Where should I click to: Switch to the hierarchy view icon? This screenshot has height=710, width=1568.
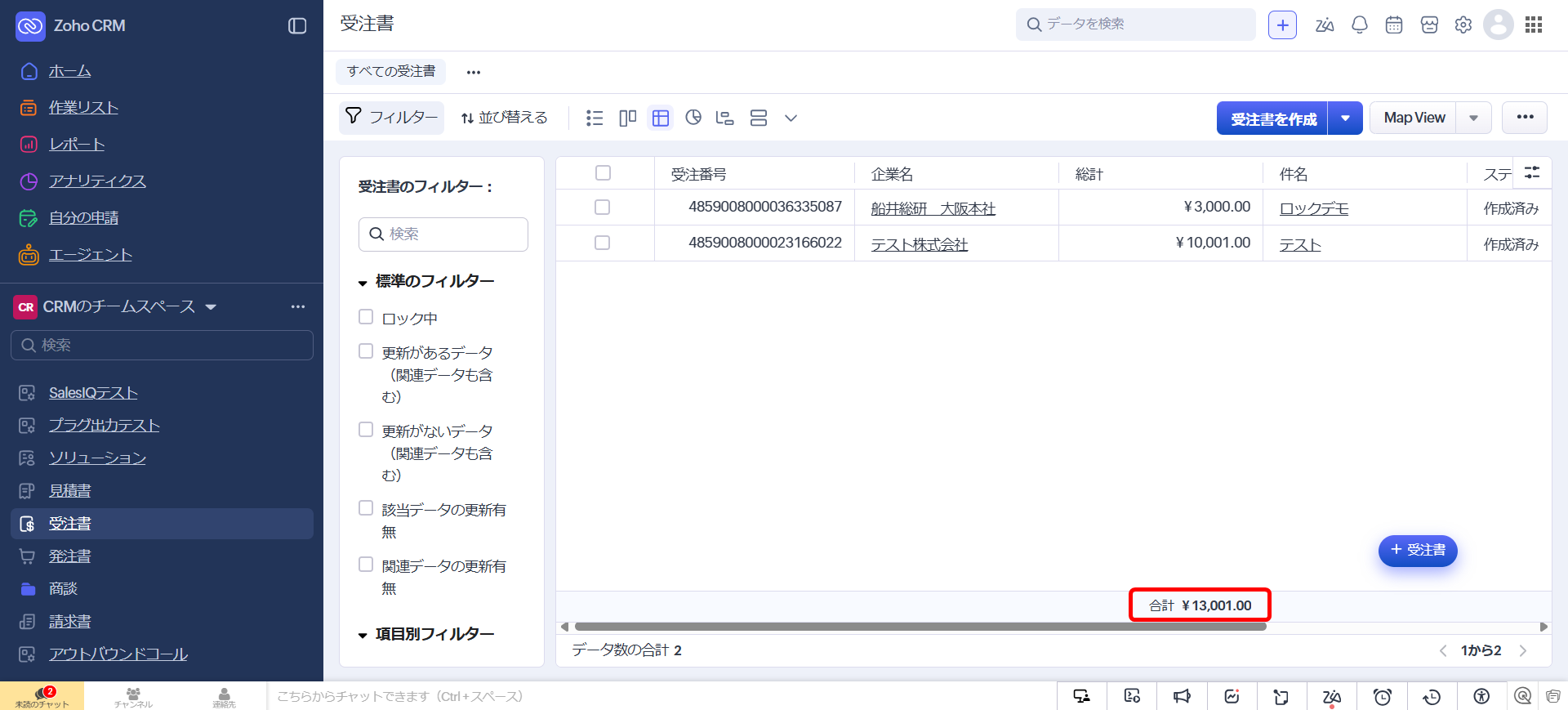point(724,118)
